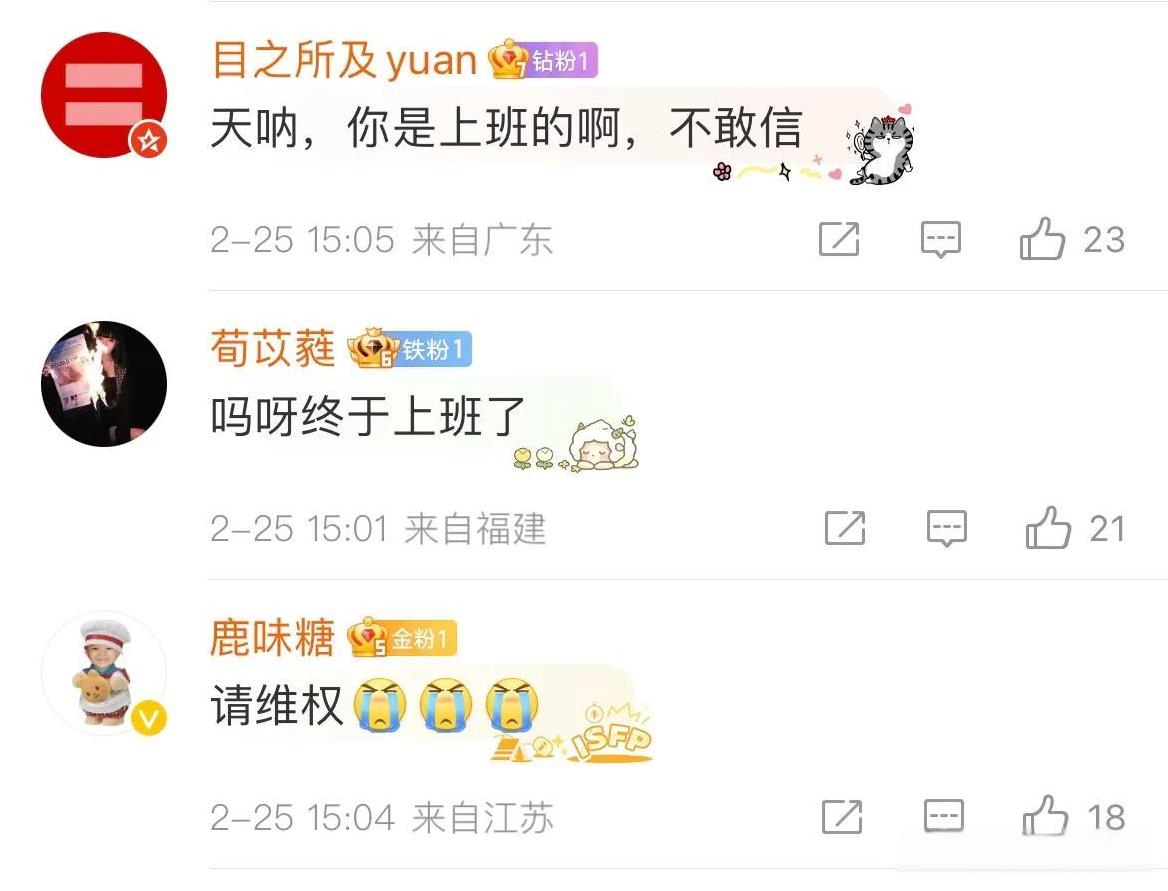View 荀苡蕤's avatar photo
Viewport: 1168px width, 891px height.
(104, 384)
